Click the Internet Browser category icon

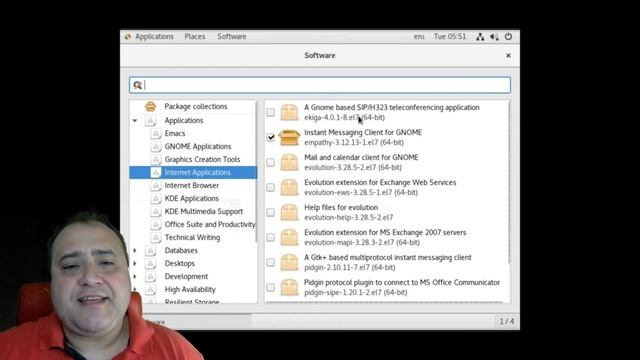156,186
